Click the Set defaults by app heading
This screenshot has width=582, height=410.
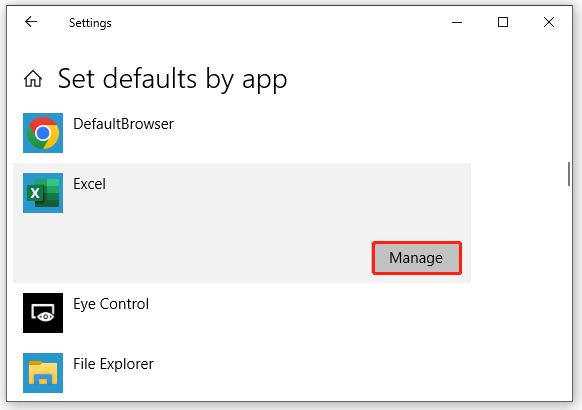pos(173,79)
